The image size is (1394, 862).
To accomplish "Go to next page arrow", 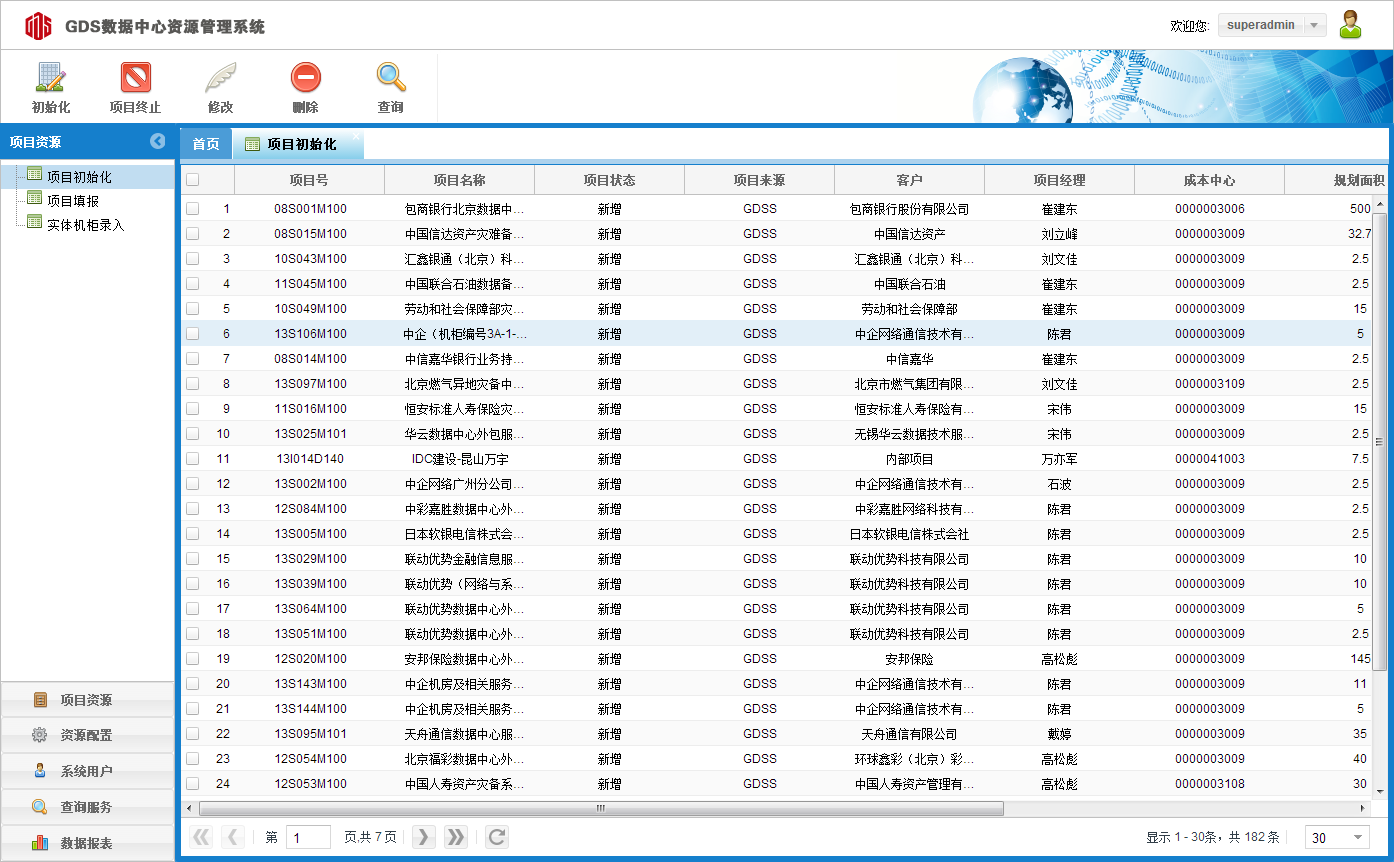I will pyautogui.click(x=424, y=837).
